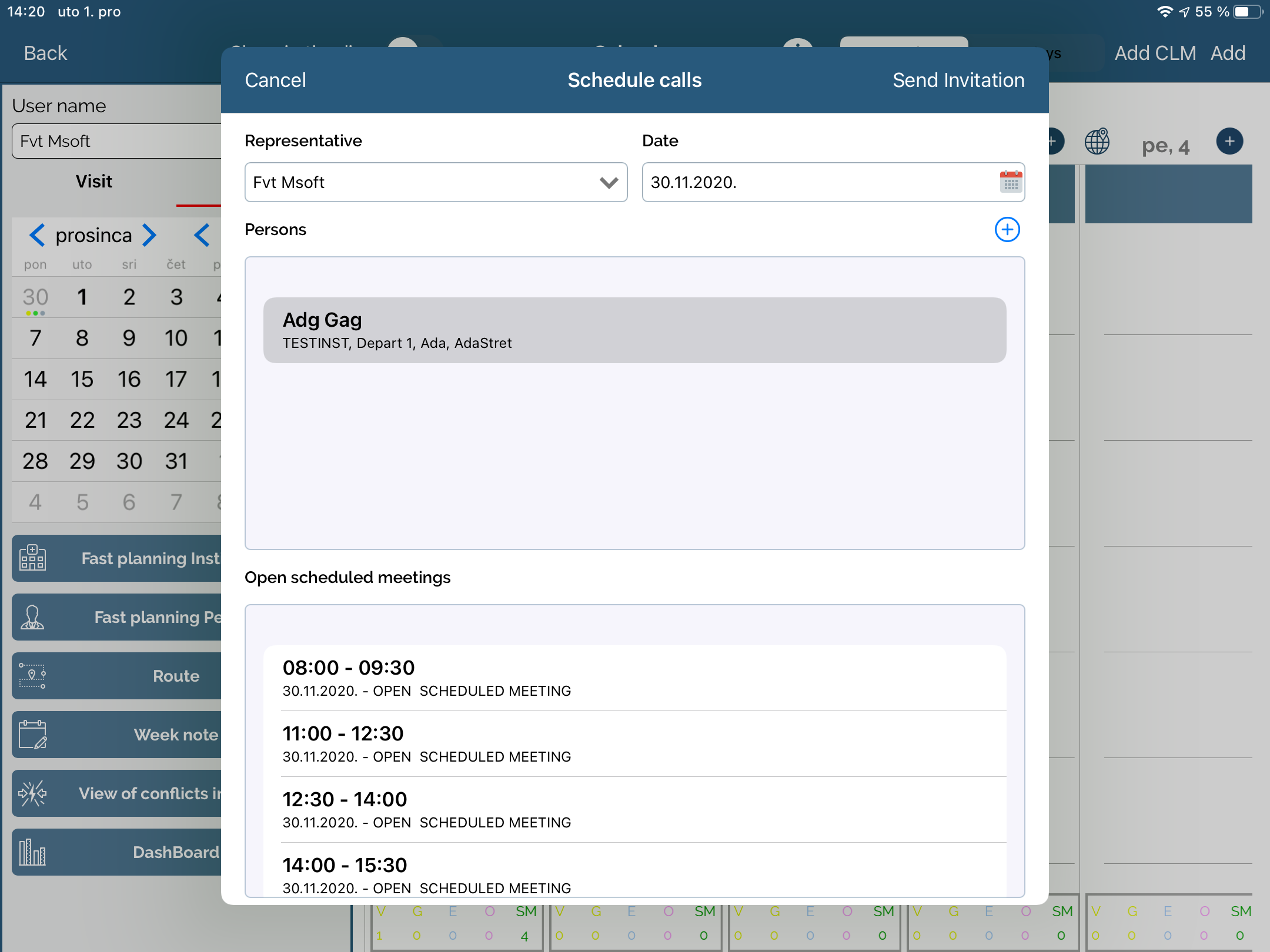This screenshot has height=952, width=1270.
Task: Go to next month after prosinca
Action: (151, 236)
